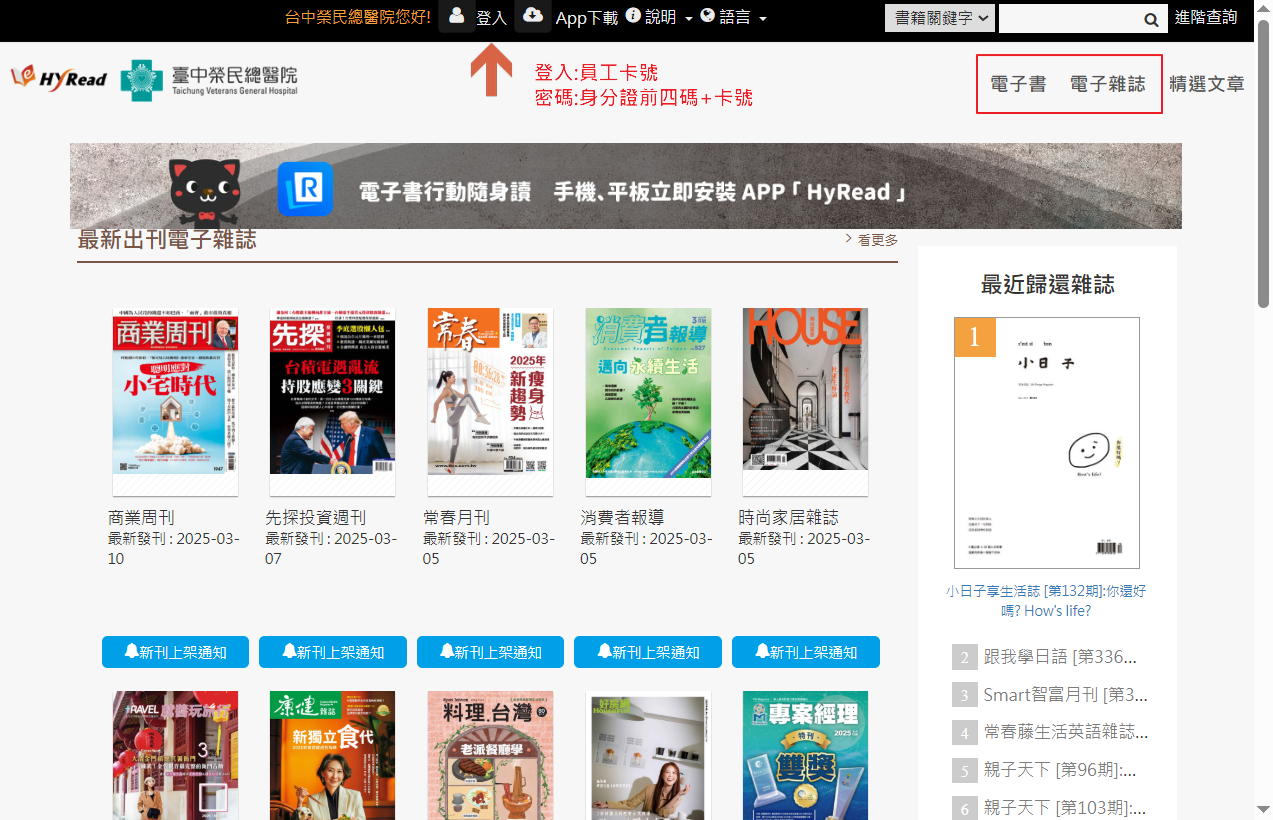Image resolution: width=1273 pixels, height=820 pixels.
Task: Go to the 電子書 section
Action: tap(1018, 84)
